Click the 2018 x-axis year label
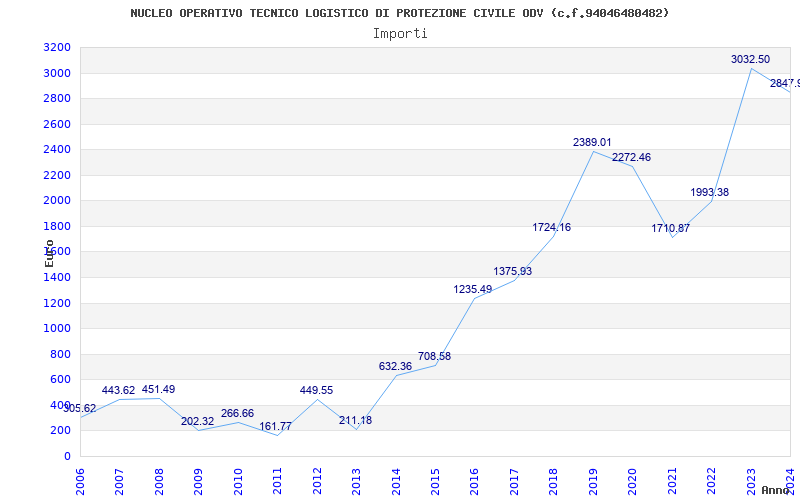 coord(554,482)
